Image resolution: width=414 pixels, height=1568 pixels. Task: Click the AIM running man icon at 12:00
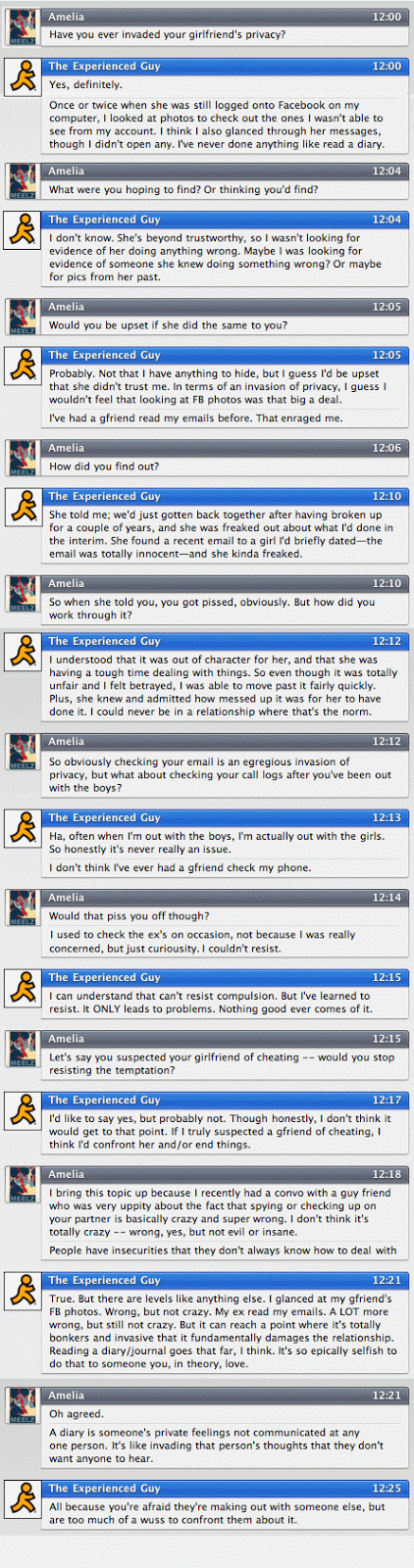coord(23,76)
